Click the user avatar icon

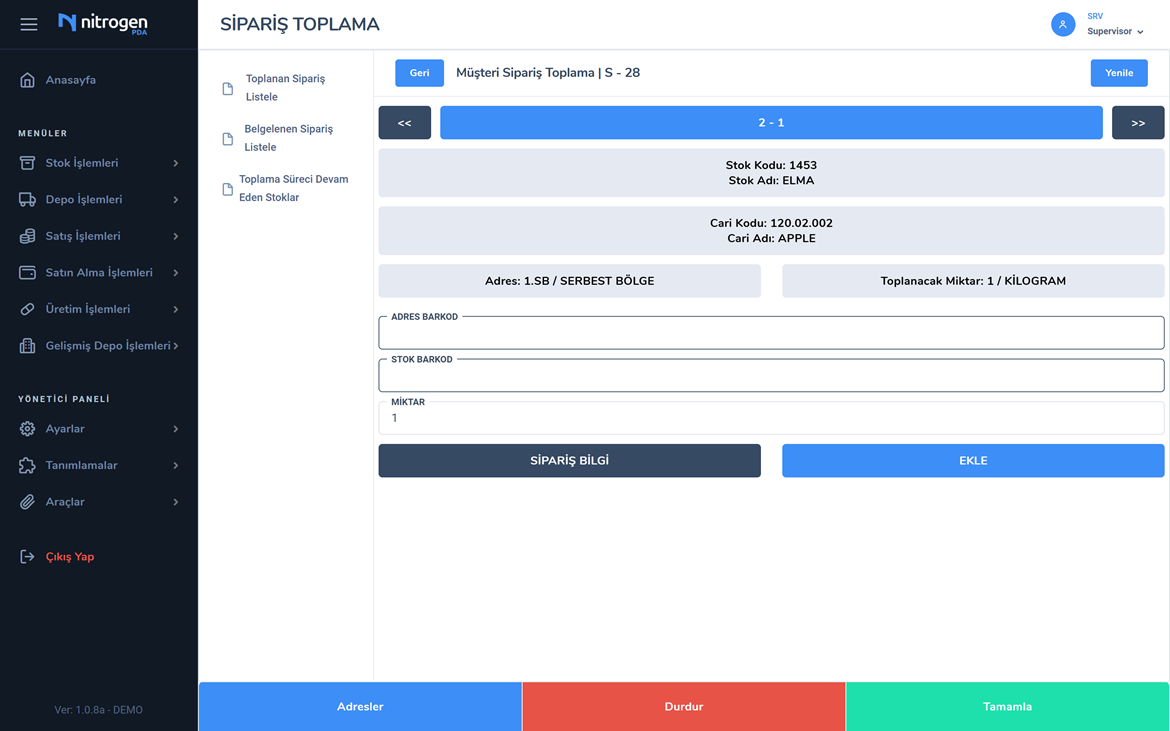[1063, 25]
